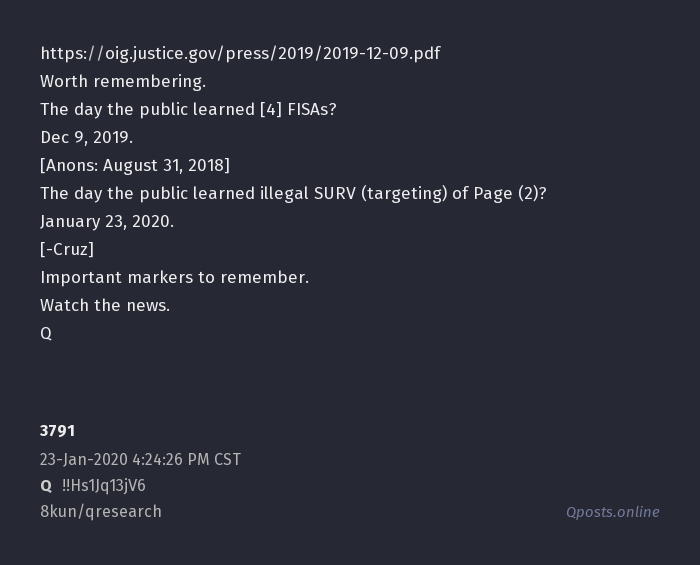Open post number 3791
Image resolution: width=700 pixels, height=565 pixels.
57,431
